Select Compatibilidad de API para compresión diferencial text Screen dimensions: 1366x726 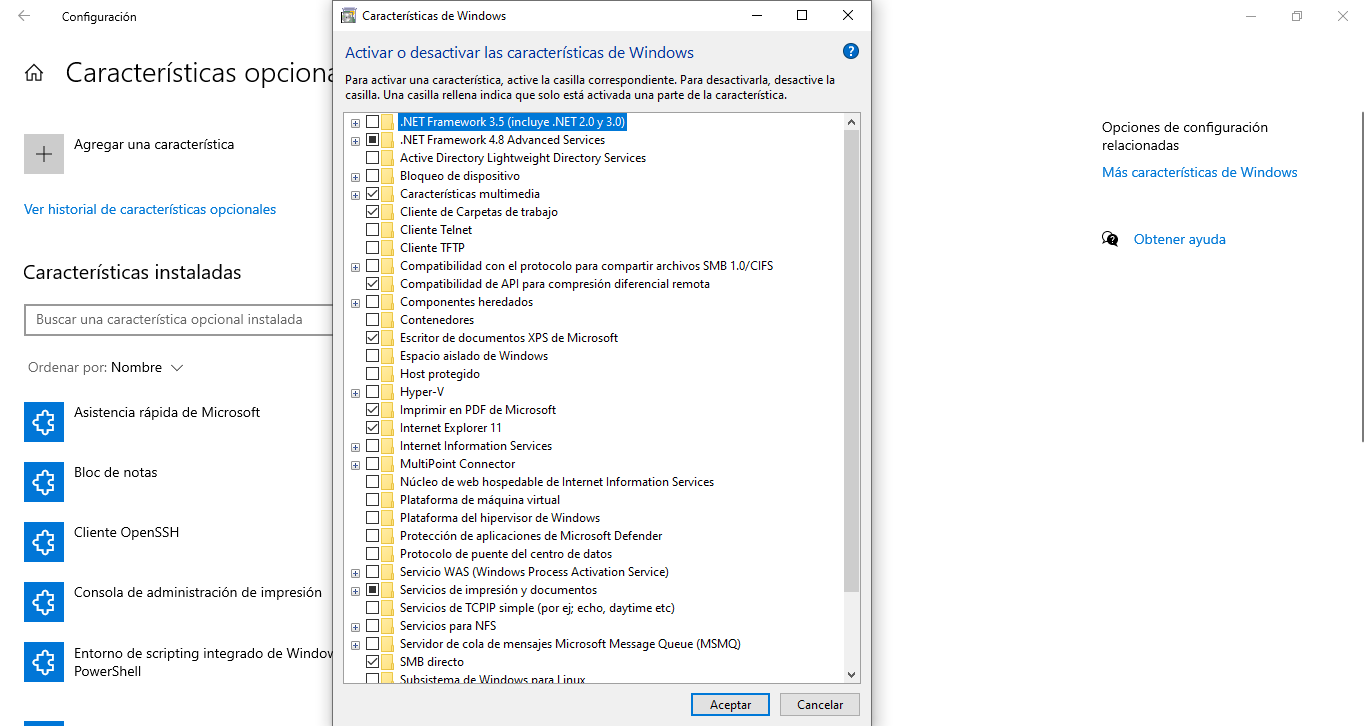(x=555, y=284)
